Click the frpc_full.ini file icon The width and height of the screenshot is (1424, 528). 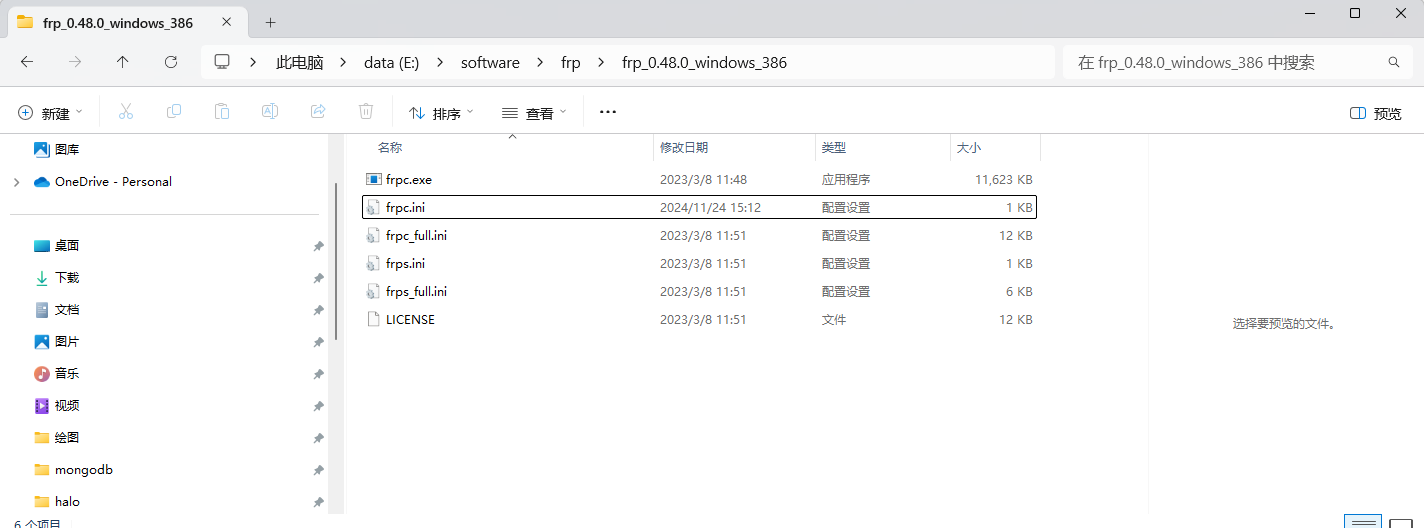(x=374, y=236)
